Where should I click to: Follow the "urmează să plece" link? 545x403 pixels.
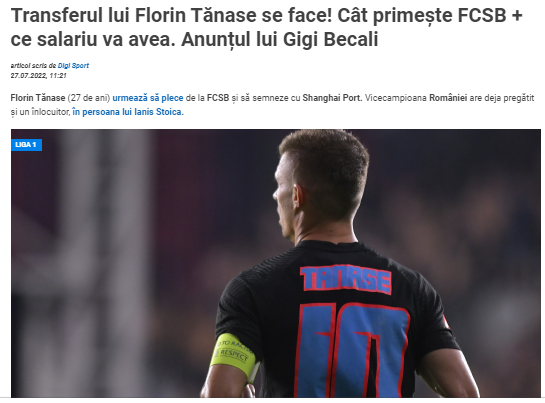[148, 98]
